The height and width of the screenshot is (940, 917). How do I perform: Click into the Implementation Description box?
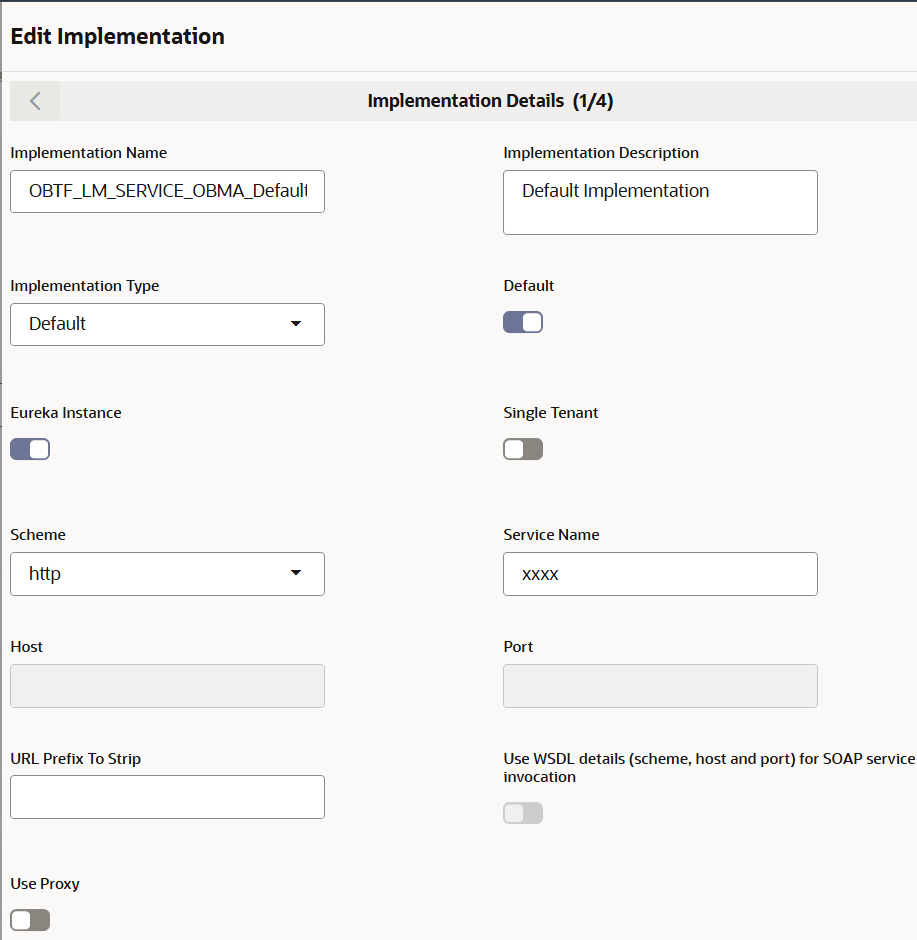coord(660,202)
